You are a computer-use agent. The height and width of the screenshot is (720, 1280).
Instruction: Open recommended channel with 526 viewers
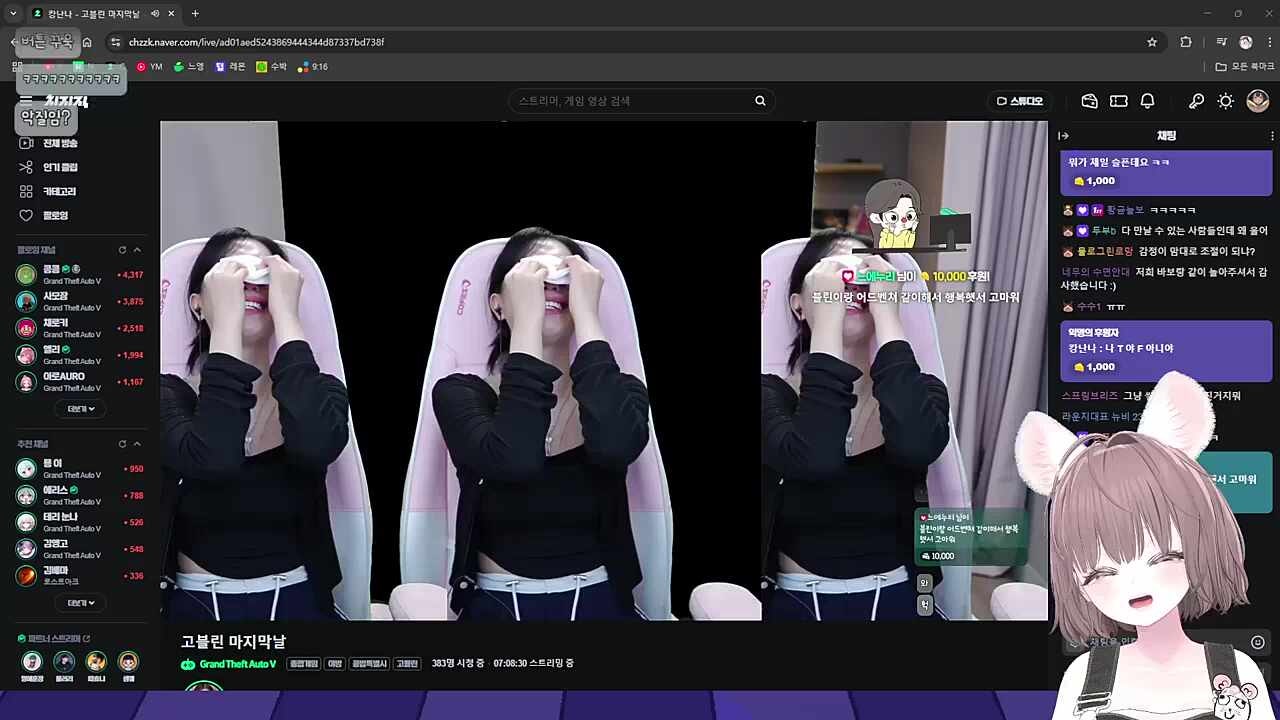click(x=80, y=522)
